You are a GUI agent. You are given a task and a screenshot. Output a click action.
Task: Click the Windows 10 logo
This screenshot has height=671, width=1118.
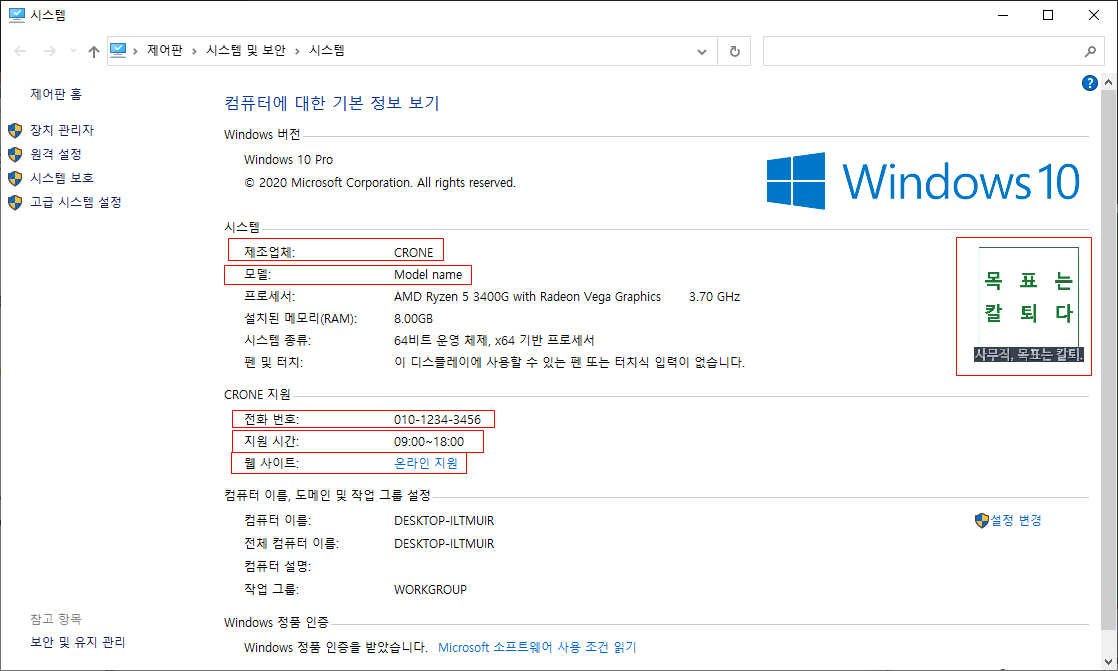[923, 181]
